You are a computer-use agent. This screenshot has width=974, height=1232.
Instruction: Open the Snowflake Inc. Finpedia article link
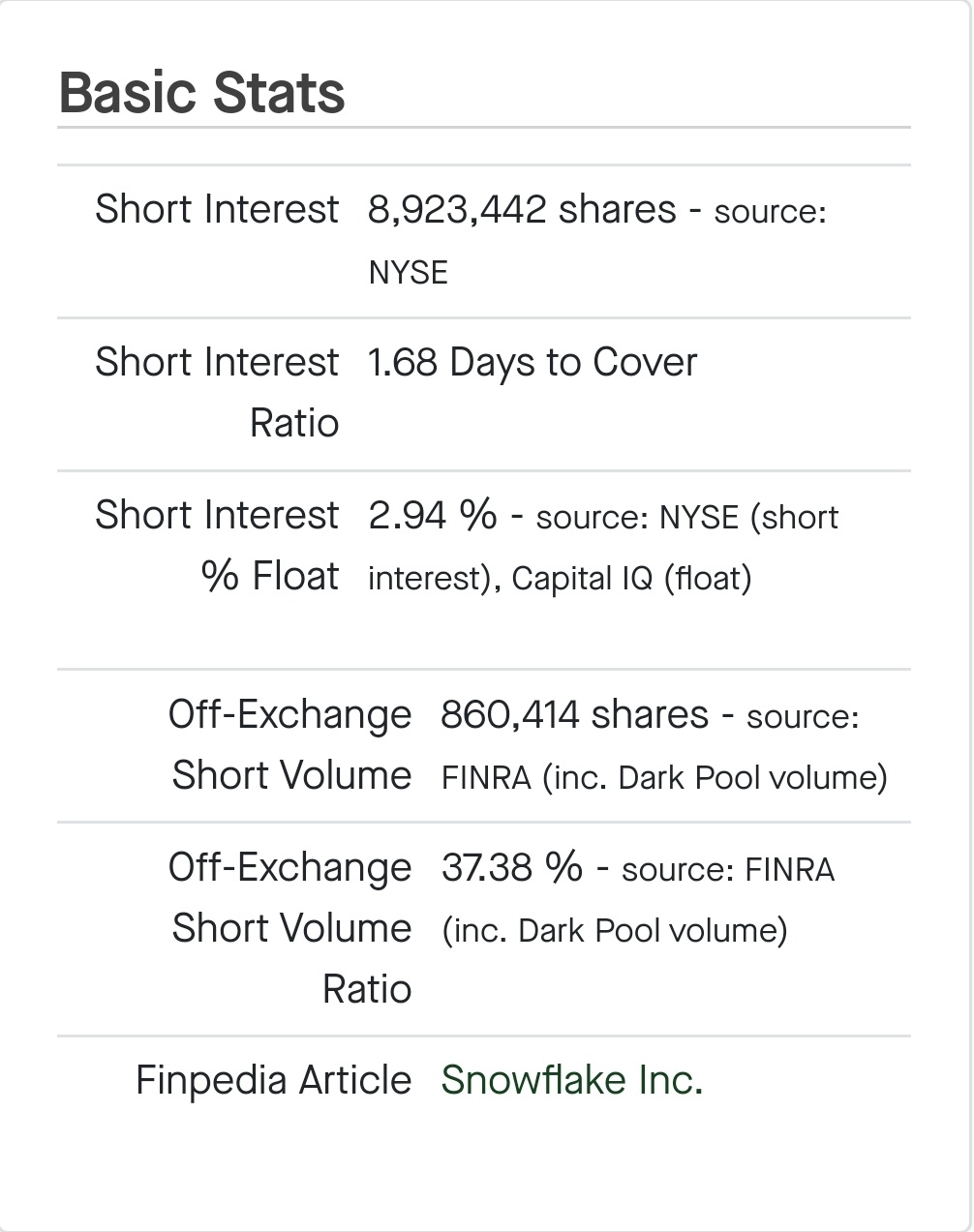pyautogui.click(x=571, y=1080)
